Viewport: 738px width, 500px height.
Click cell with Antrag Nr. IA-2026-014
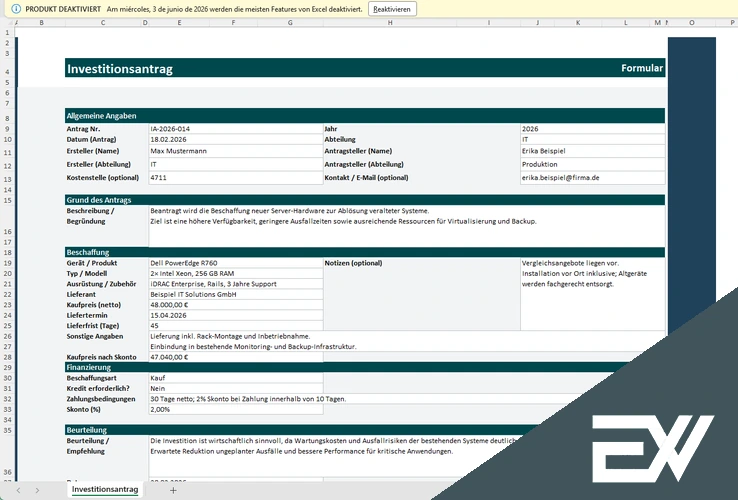click(x=236, y=129)
